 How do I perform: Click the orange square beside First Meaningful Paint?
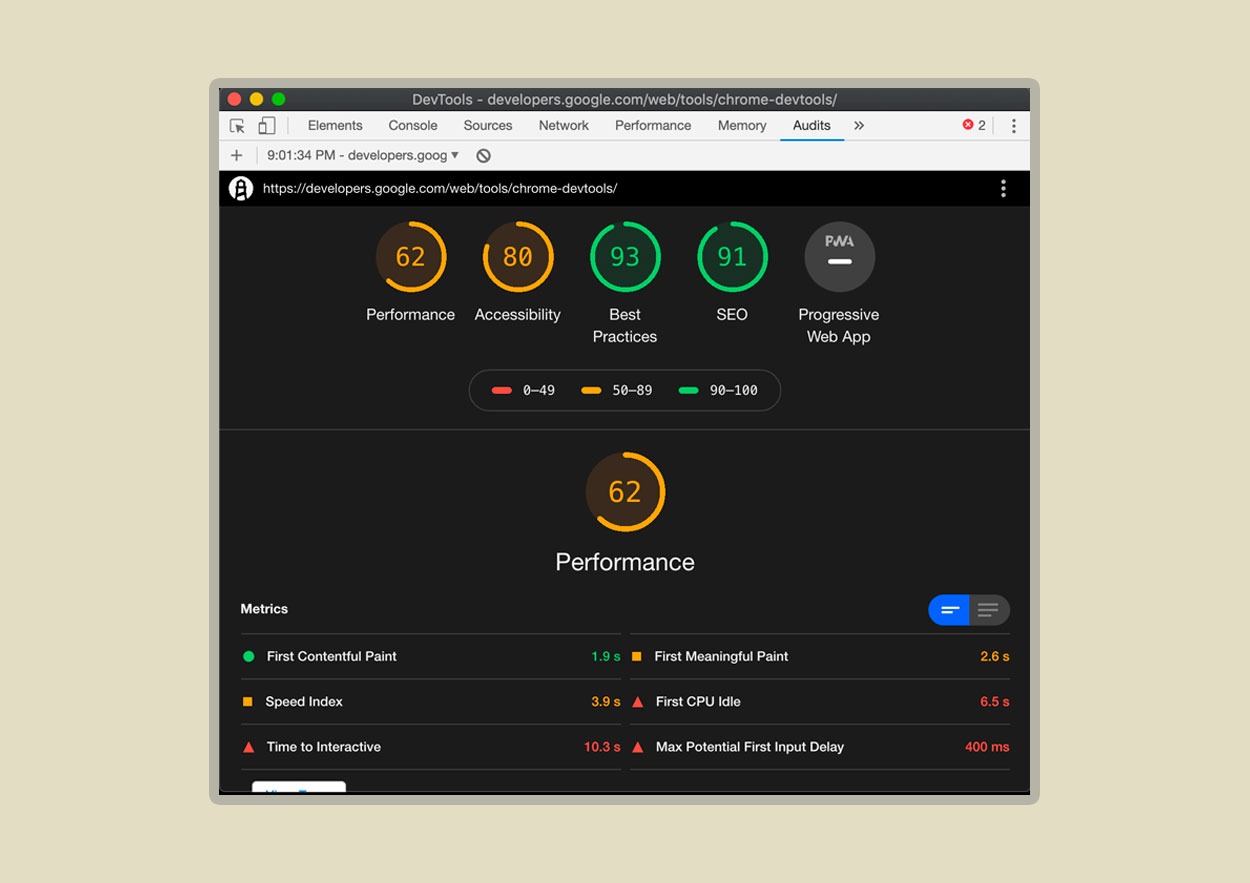pyautogui.click(x=637, y=657)
